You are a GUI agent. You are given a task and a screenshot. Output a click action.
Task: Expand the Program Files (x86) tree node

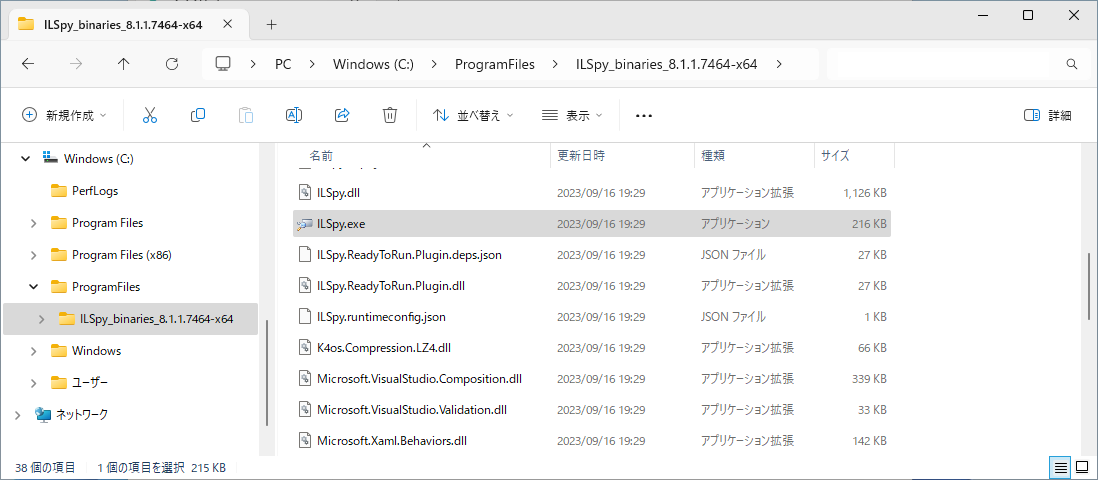tap(34, 255)
